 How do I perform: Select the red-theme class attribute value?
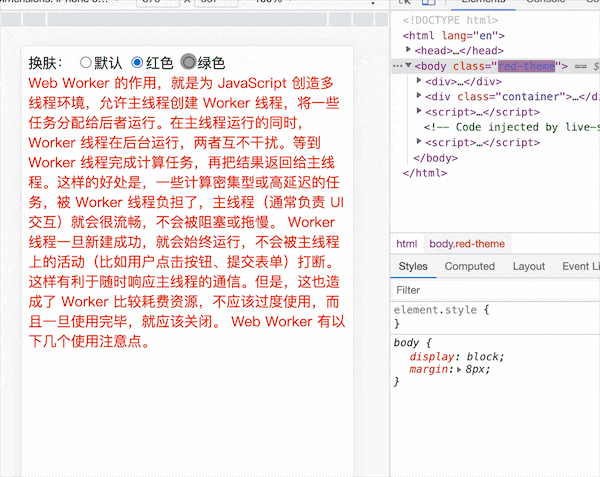click(526, 66)
